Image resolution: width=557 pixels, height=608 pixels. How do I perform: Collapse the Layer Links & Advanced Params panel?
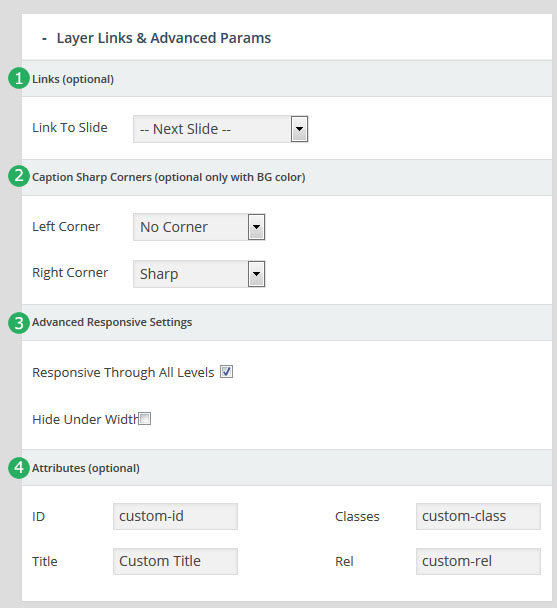[45, 38]
